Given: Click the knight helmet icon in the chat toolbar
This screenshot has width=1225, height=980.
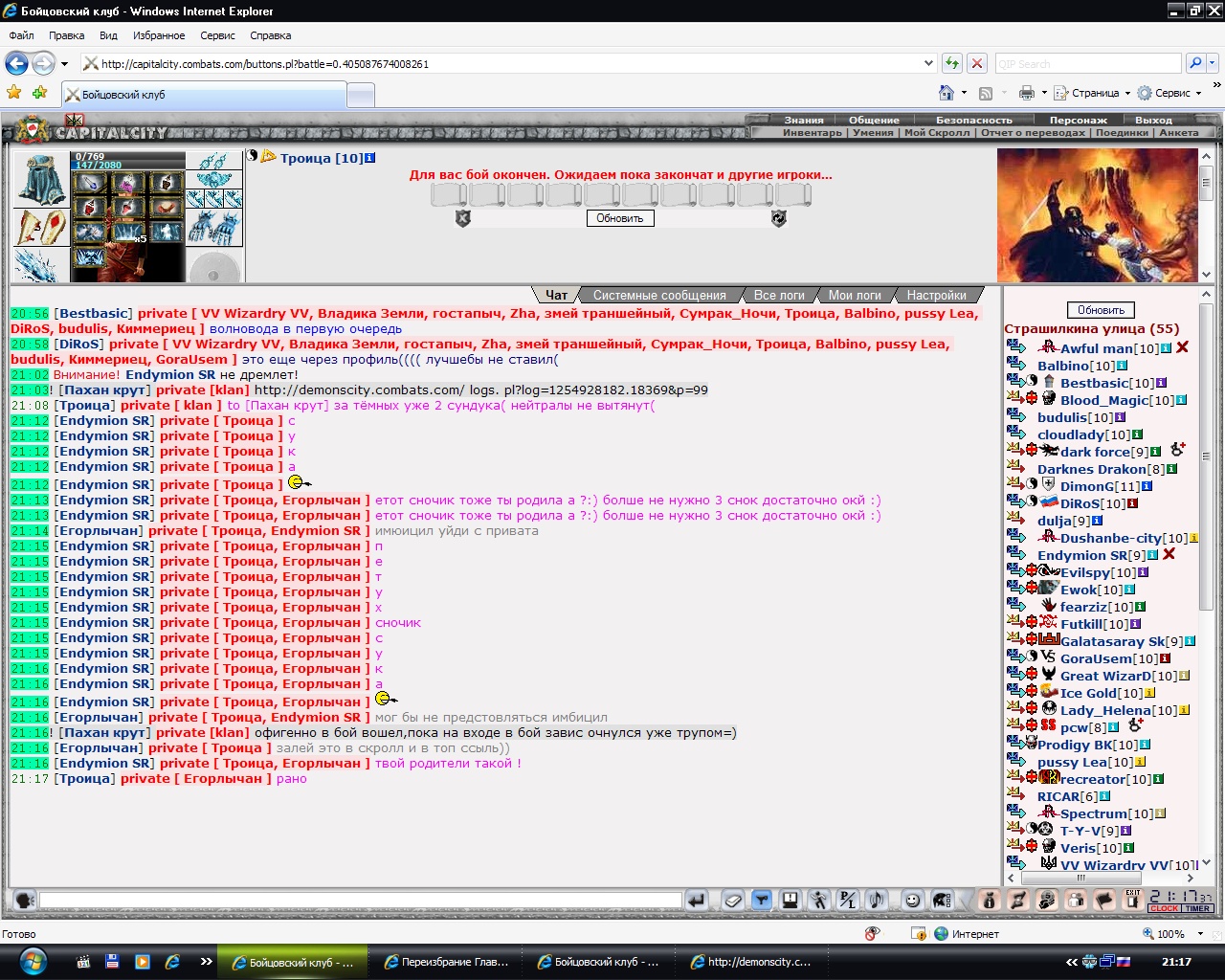Looking at the screenshot, I should point(942,900).
